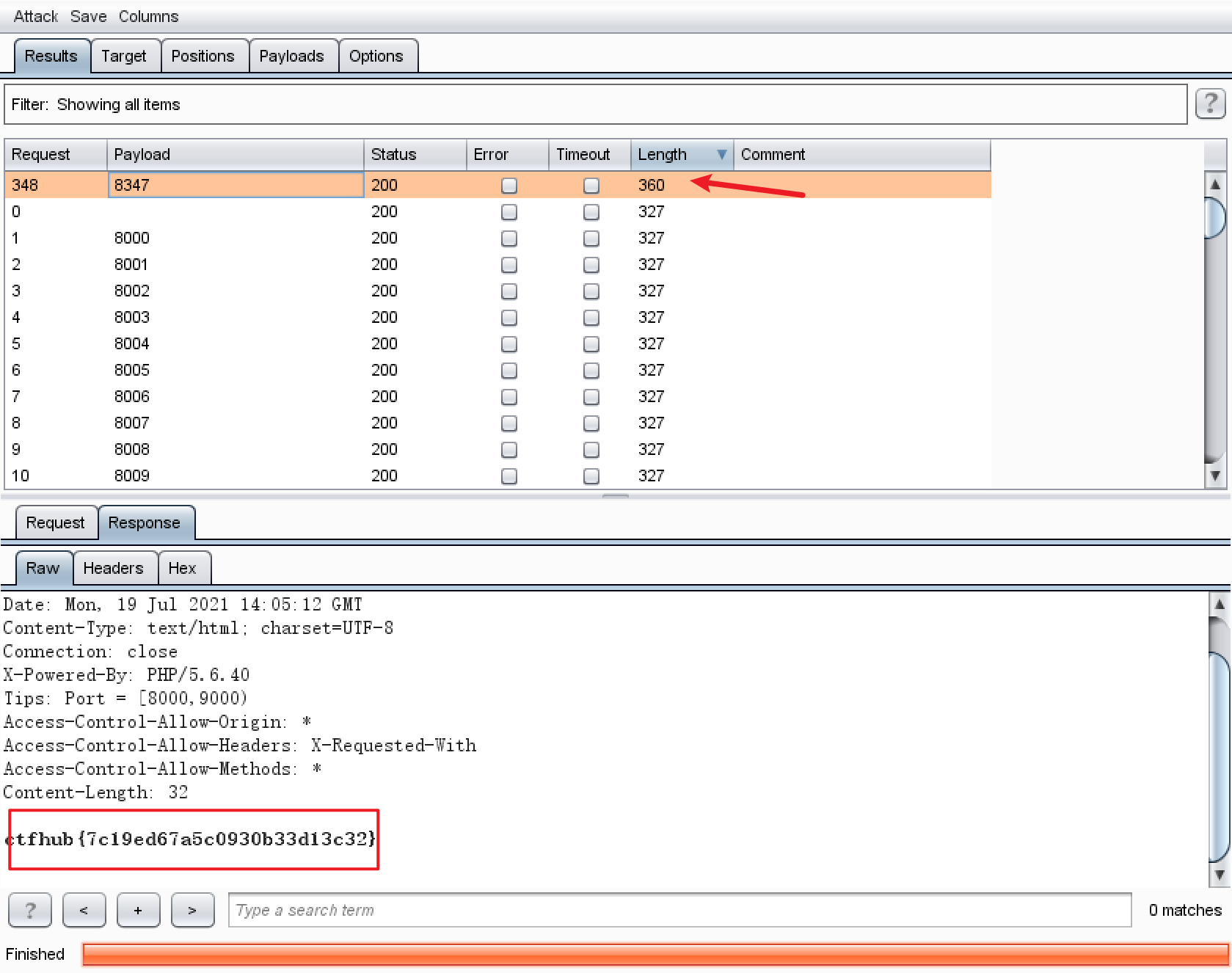Click the search term input field
Screen dimensions: 1232x973
tap(680, 911)
